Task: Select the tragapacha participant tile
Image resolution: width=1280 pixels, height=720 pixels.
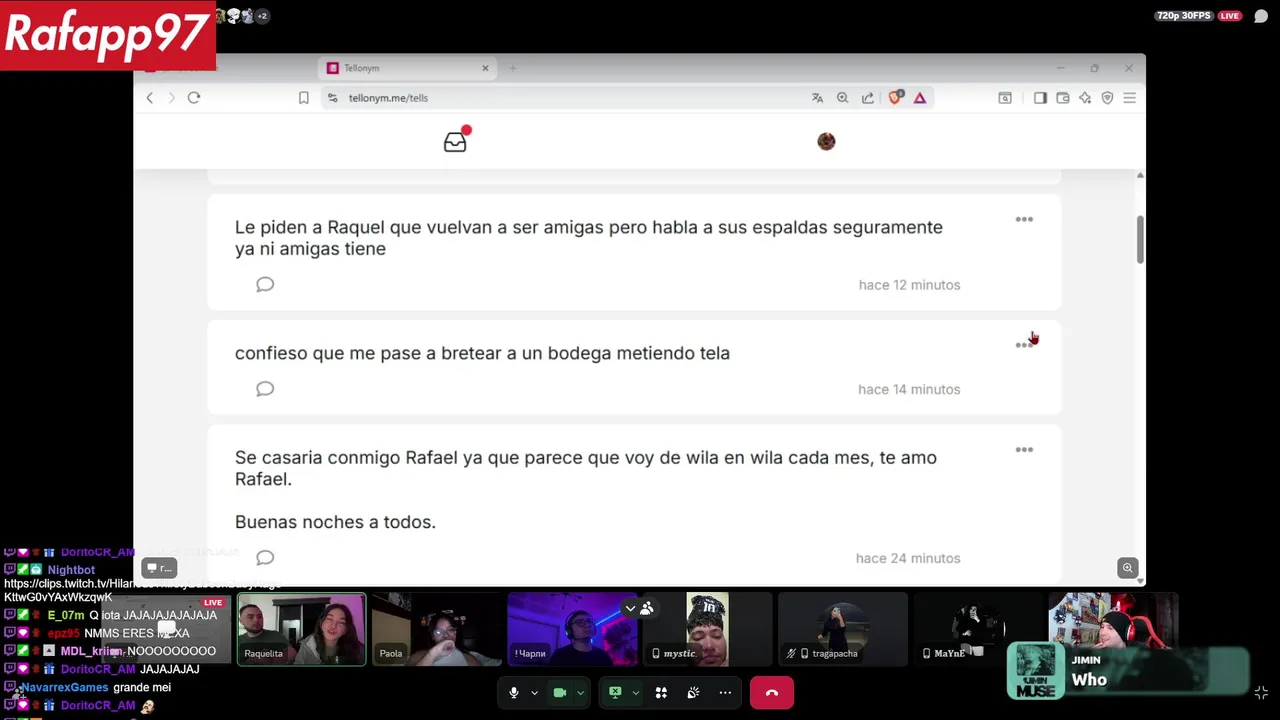Action: [x=843, y=629]
